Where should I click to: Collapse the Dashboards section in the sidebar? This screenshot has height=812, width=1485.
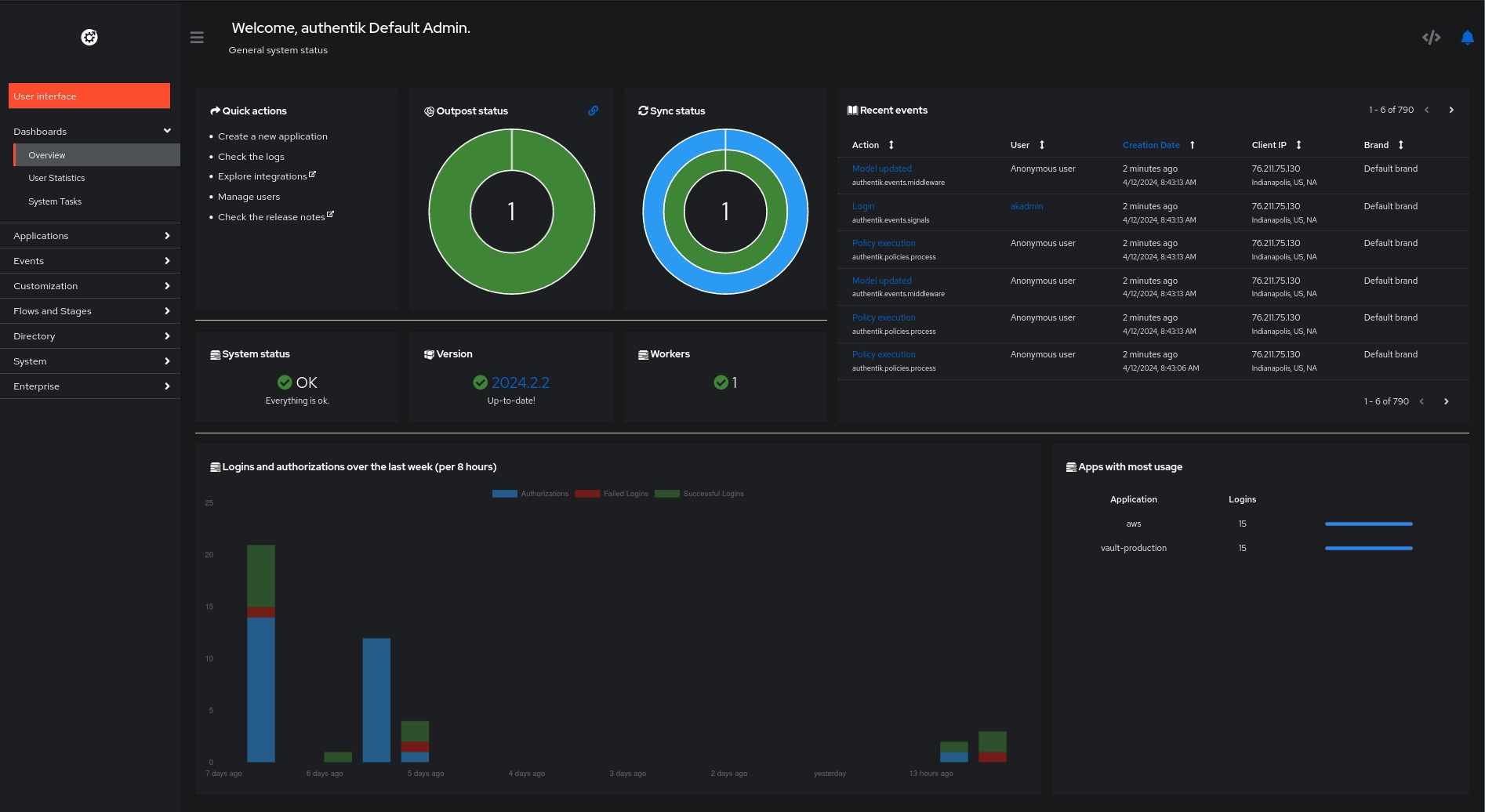tap(167, 131)
